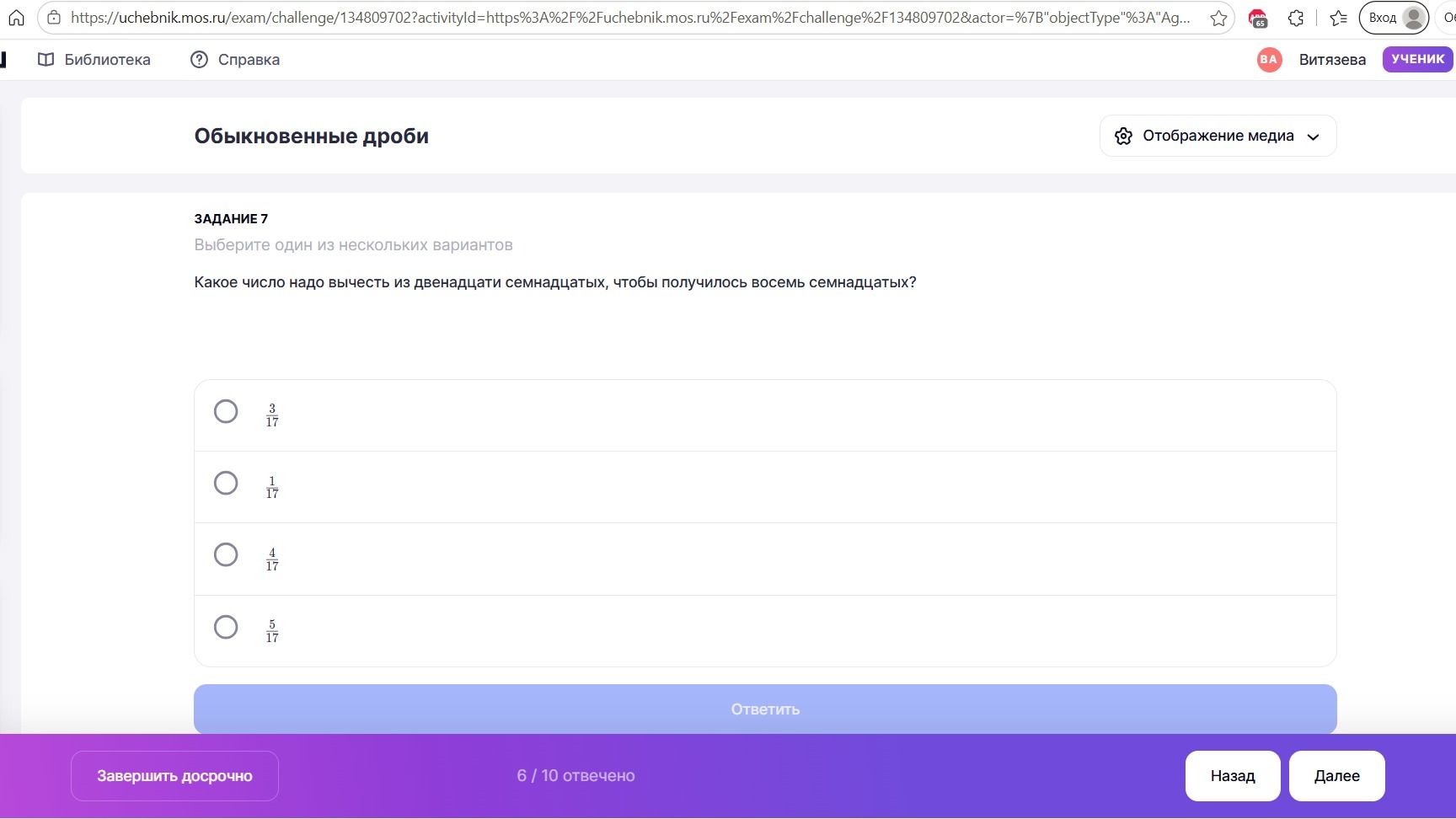Open the Витязева user name

(1332, 60)
